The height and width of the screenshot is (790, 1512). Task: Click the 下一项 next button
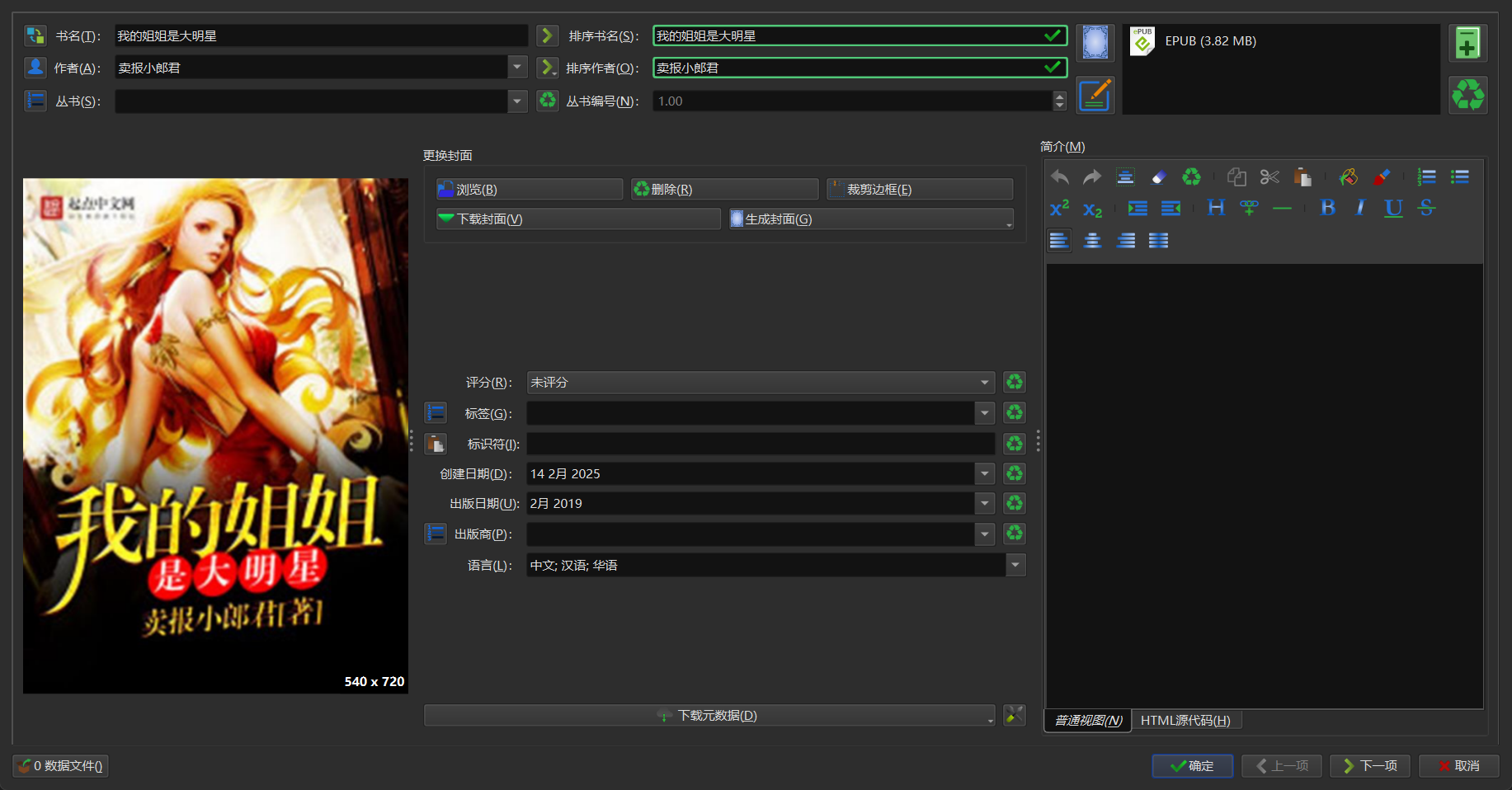1369,765
